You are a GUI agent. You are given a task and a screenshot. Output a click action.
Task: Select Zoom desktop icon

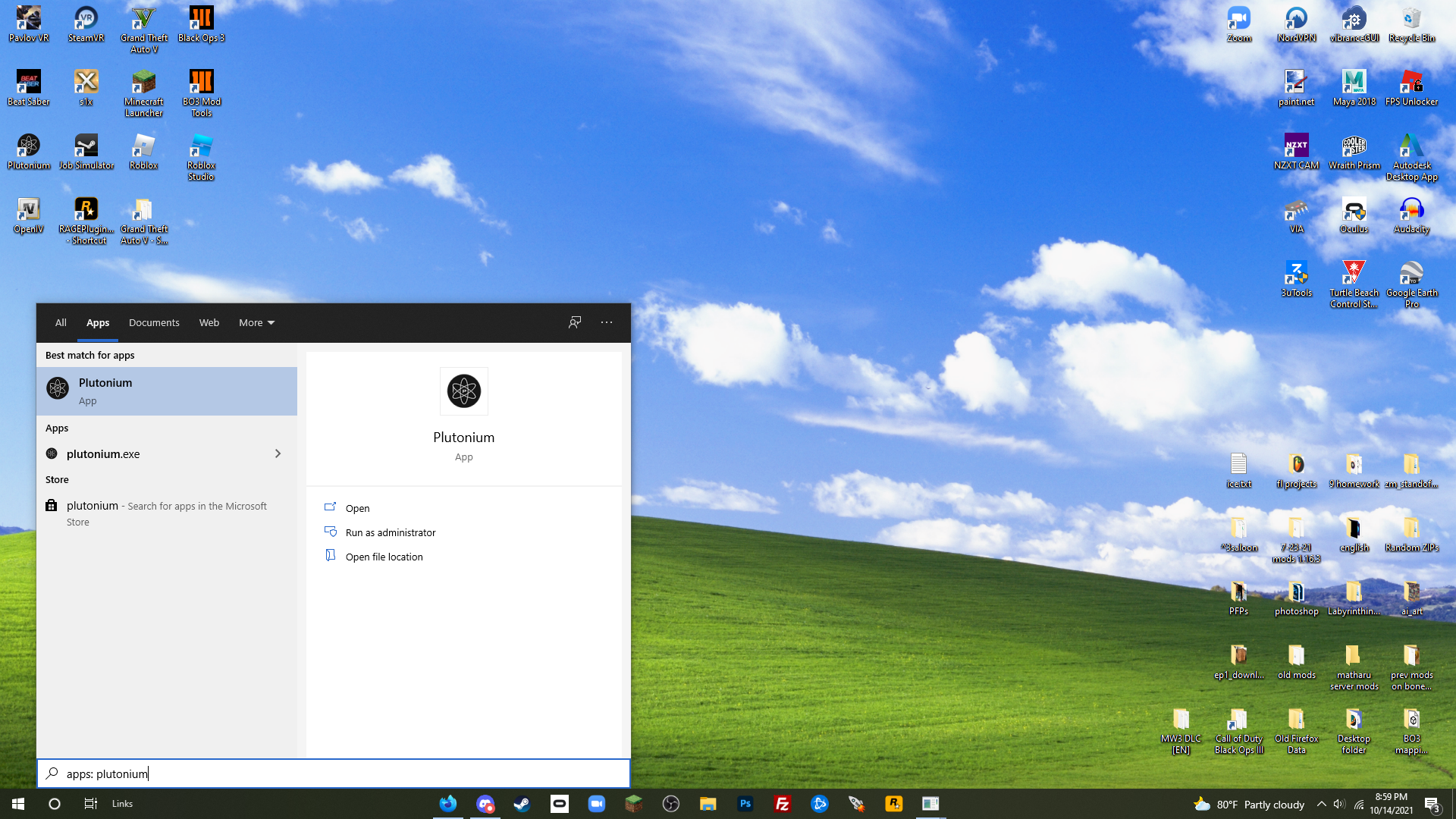pos(1239,24)
